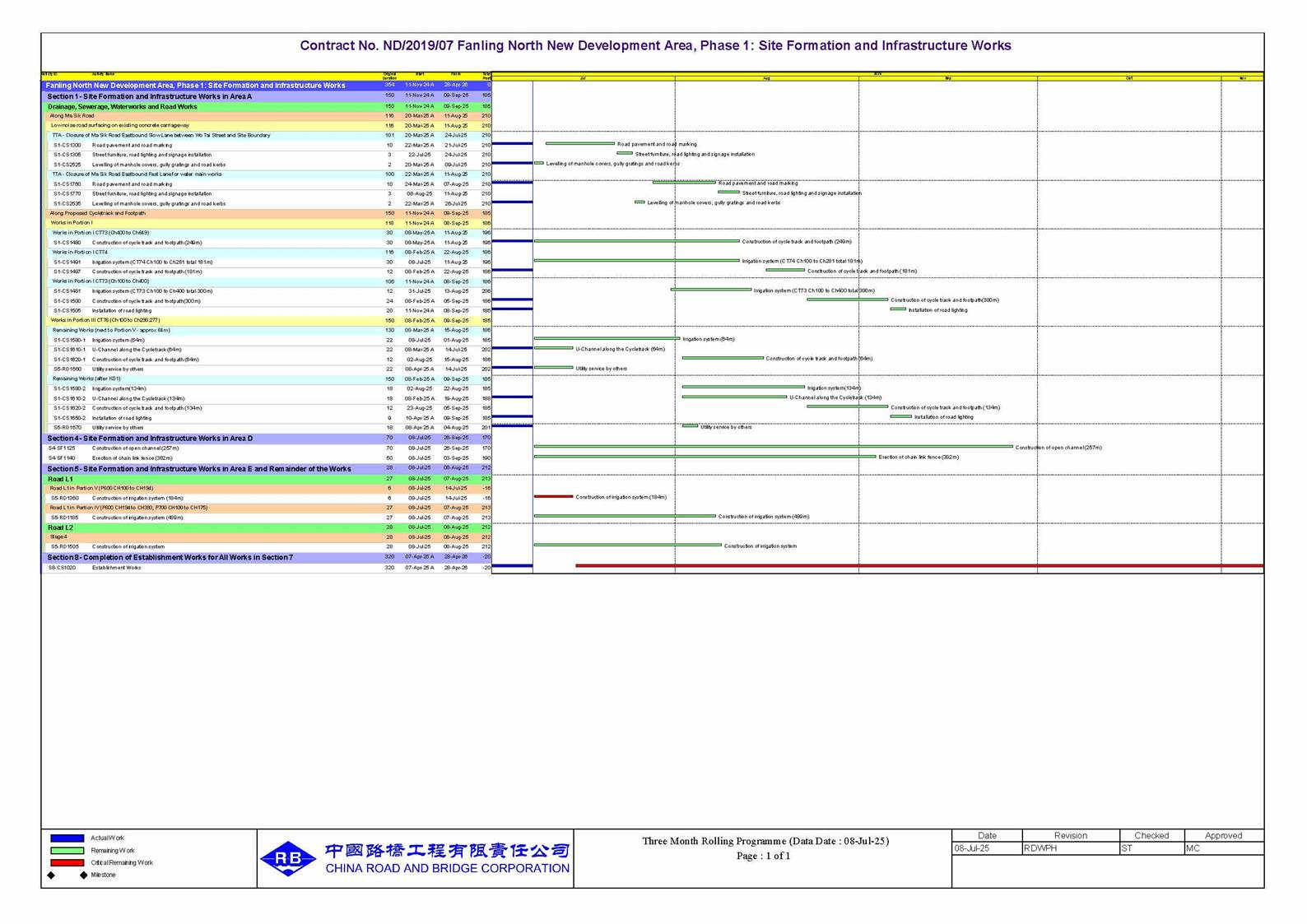Click the 'Section 5' Area E summary row

(x=266, y=469)
